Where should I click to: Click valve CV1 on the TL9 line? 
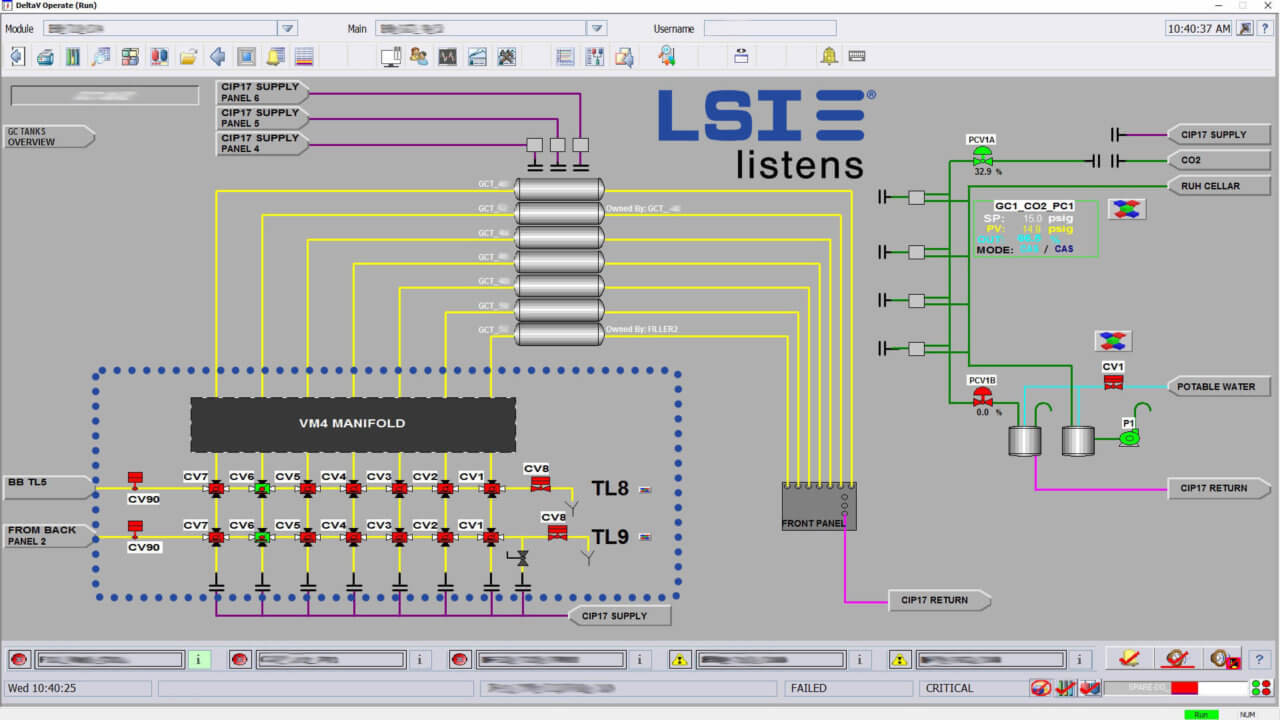click(492, 537)
